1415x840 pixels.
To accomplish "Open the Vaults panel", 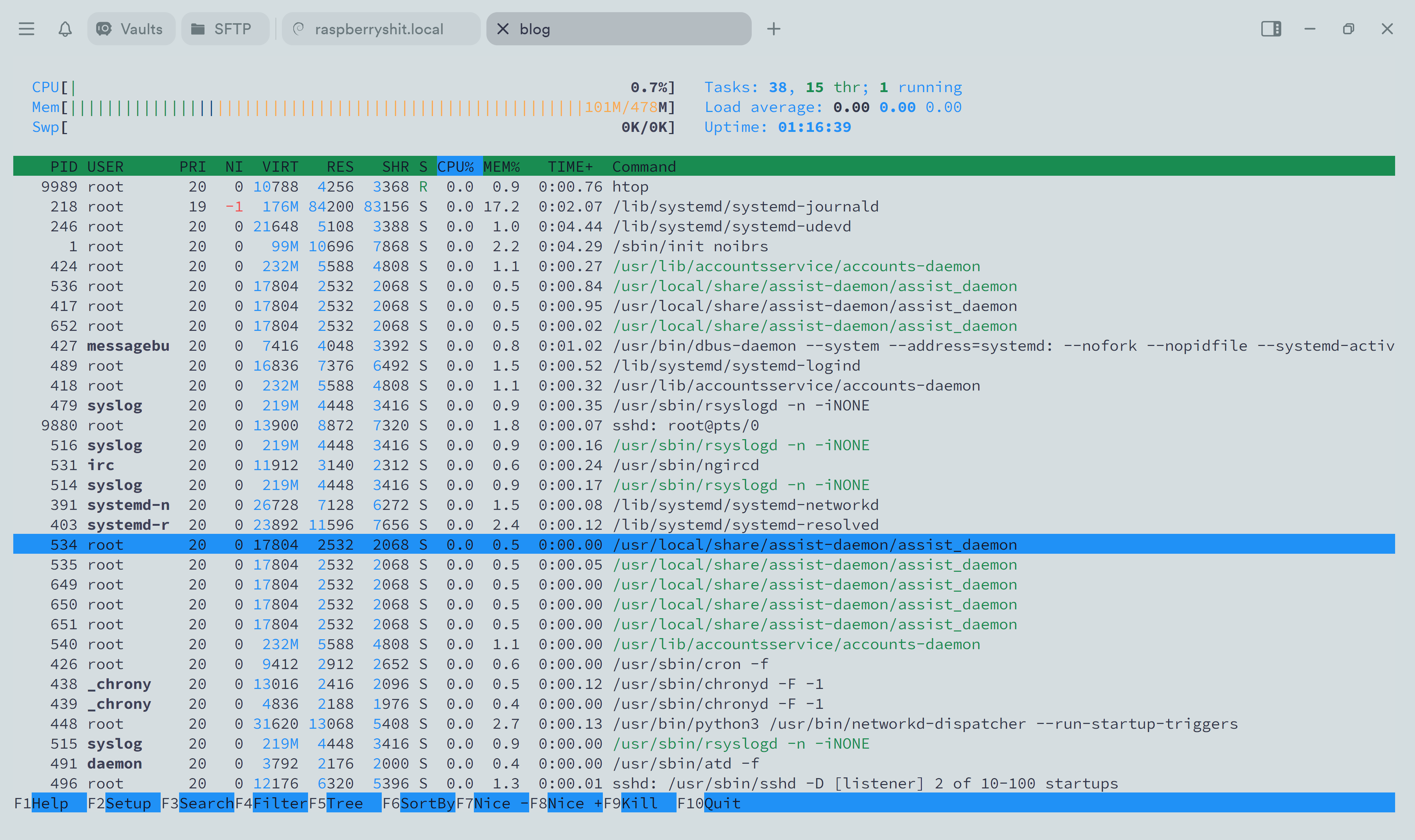I will (x=131, y=29).
